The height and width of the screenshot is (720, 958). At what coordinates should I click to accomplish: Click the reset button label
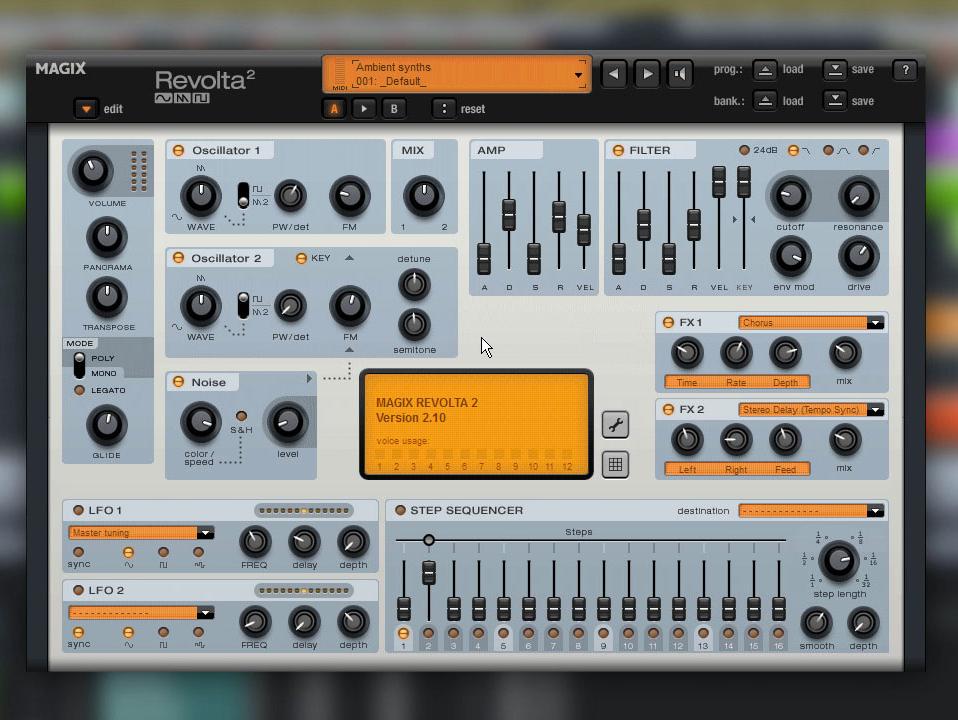(x=473, y=109)
